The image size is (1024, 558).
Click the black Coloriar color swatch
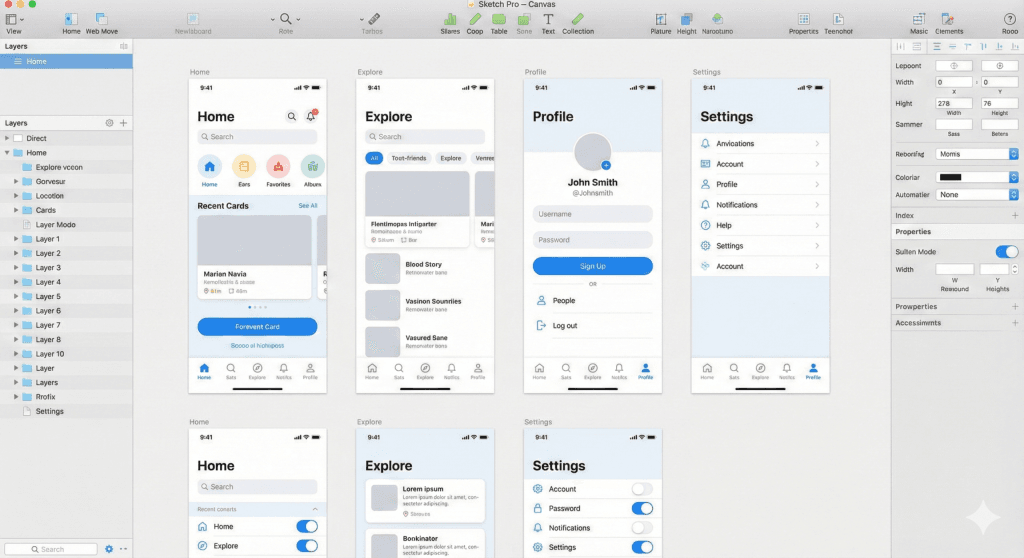pyautogui.click(x=950, y=177)
